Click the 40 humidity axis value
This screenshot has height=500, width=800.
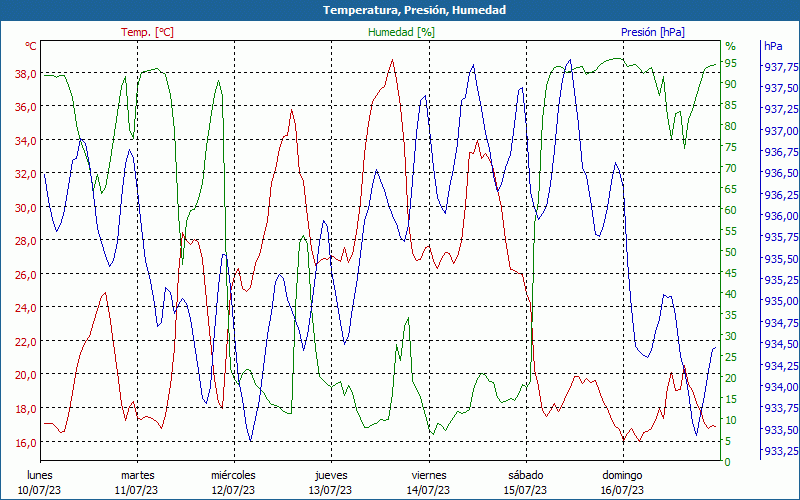coord(731,294)
